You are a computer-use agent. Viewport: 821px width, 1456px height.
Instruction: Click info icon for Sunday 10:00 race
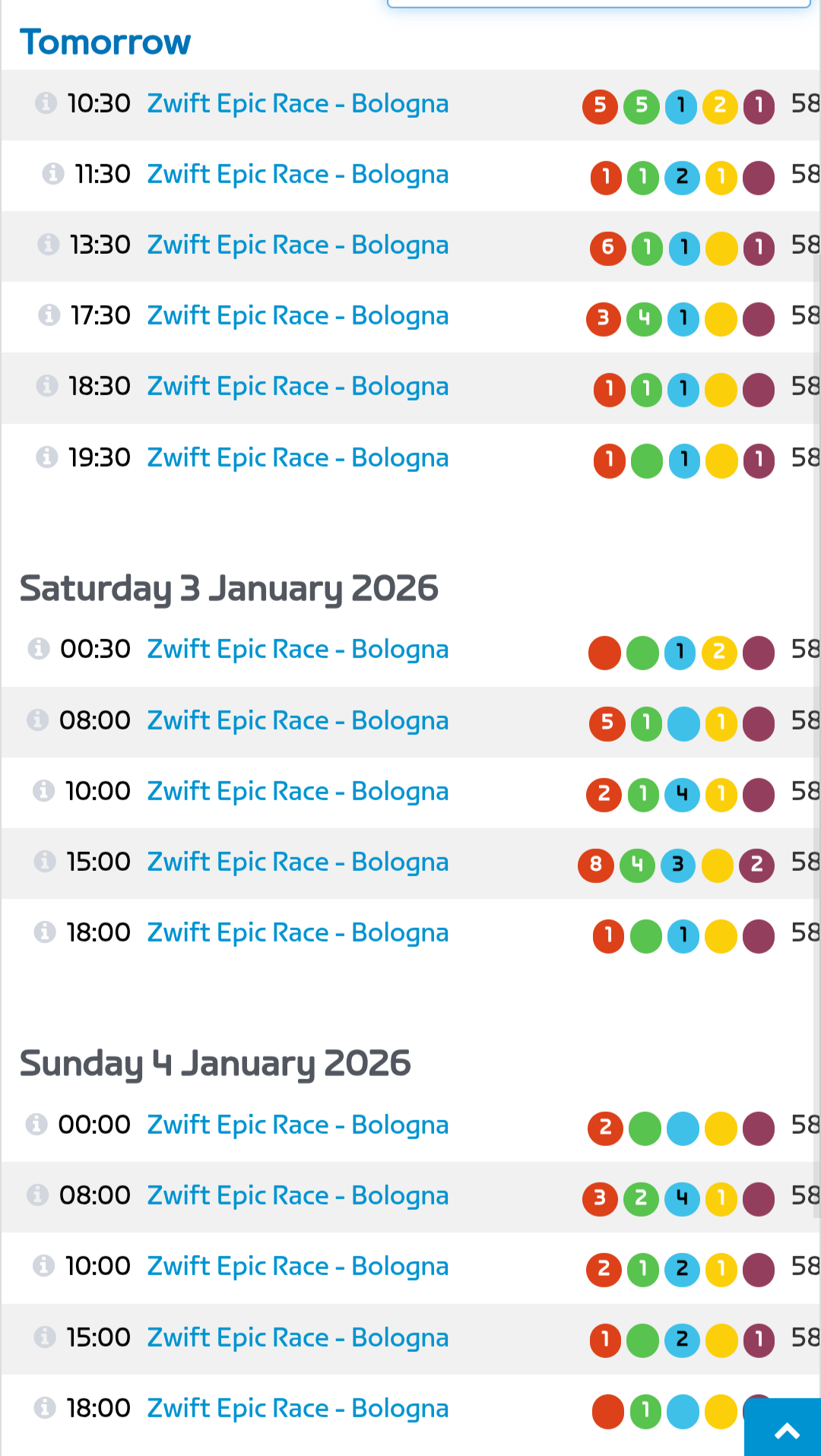43,1266
